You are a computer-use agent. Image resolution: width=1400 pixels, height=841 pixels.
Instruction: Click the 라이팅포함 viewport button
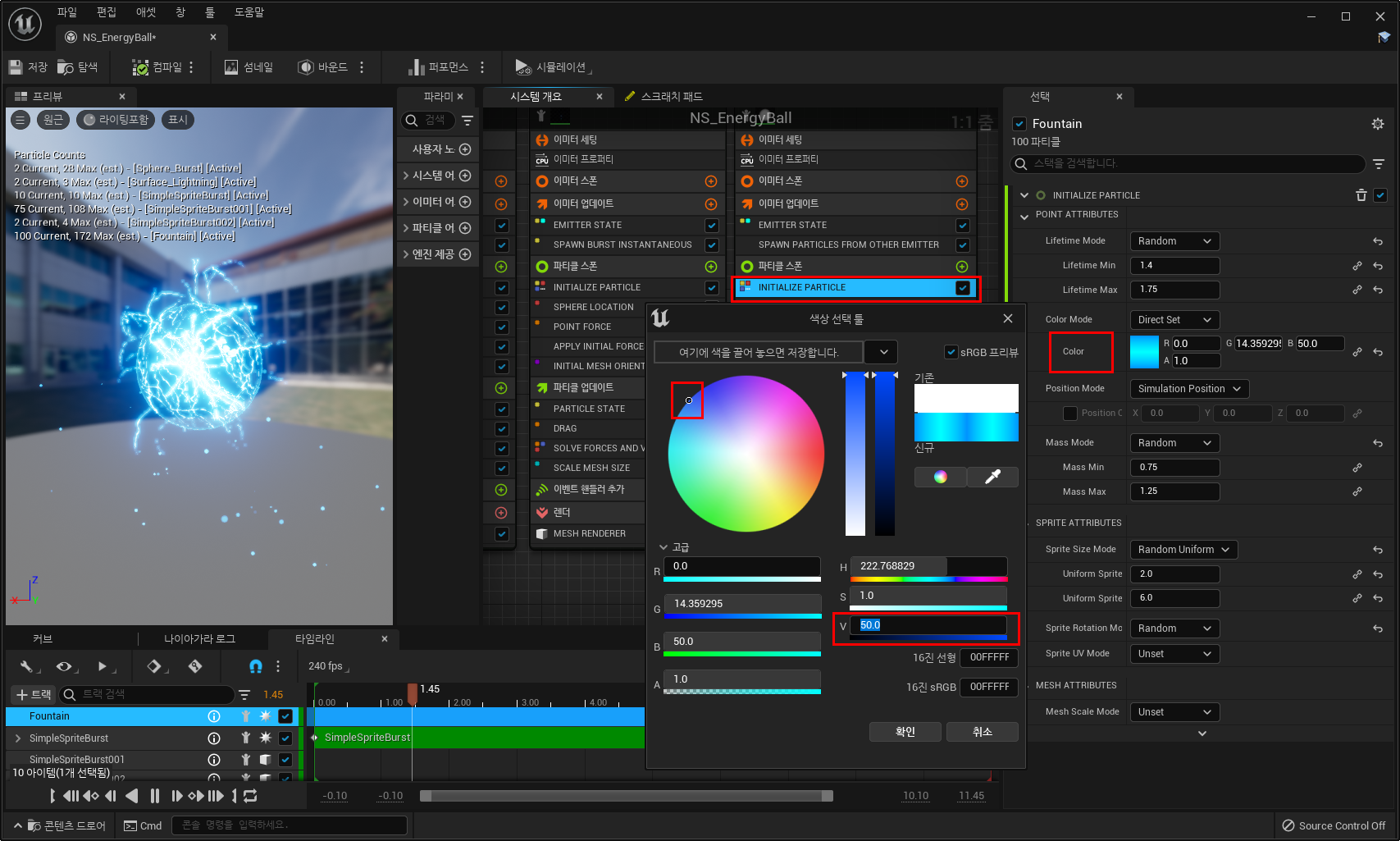click(116, 120)
